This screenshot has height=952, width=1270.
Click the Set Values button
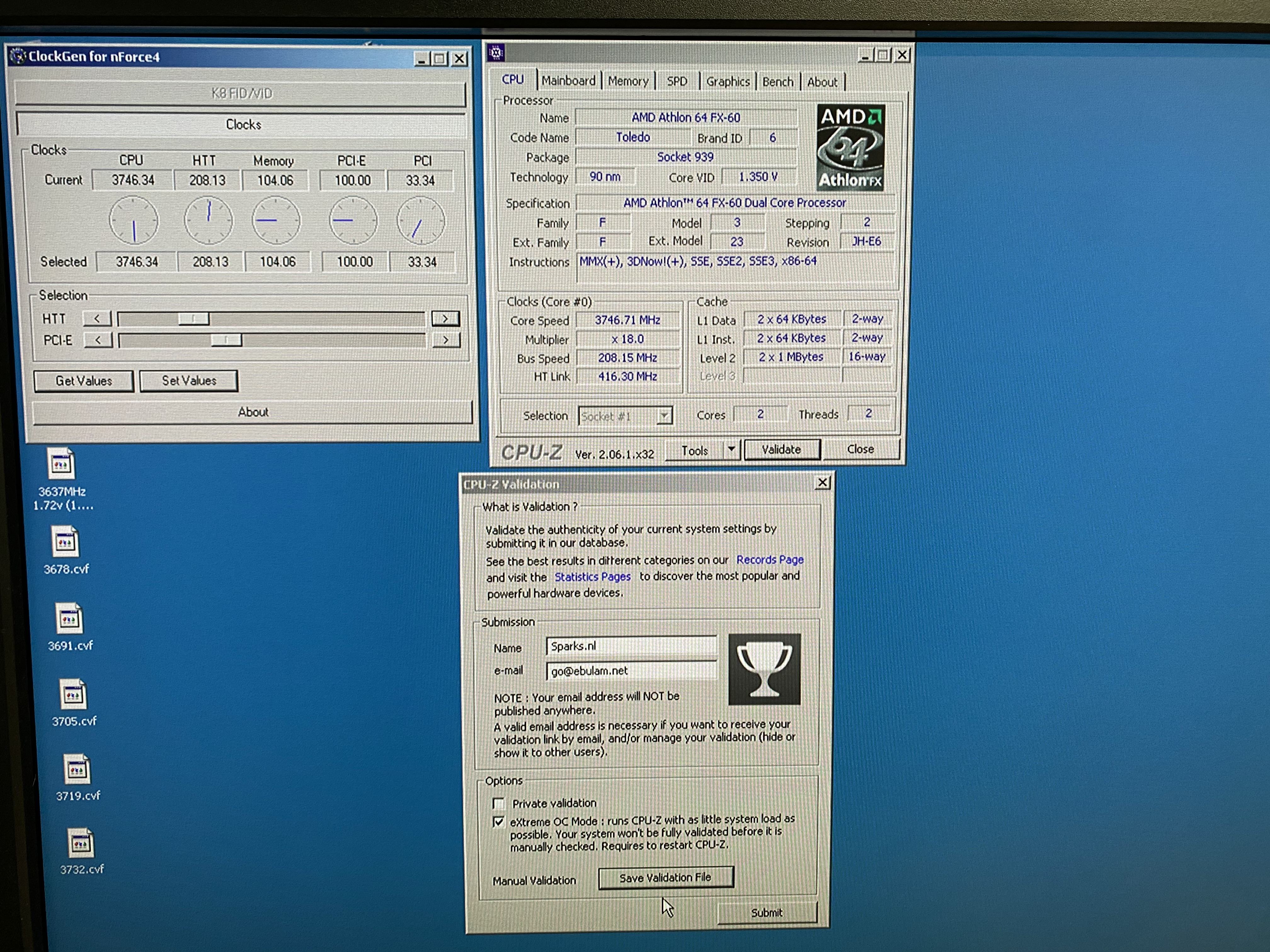click(189, 381)
